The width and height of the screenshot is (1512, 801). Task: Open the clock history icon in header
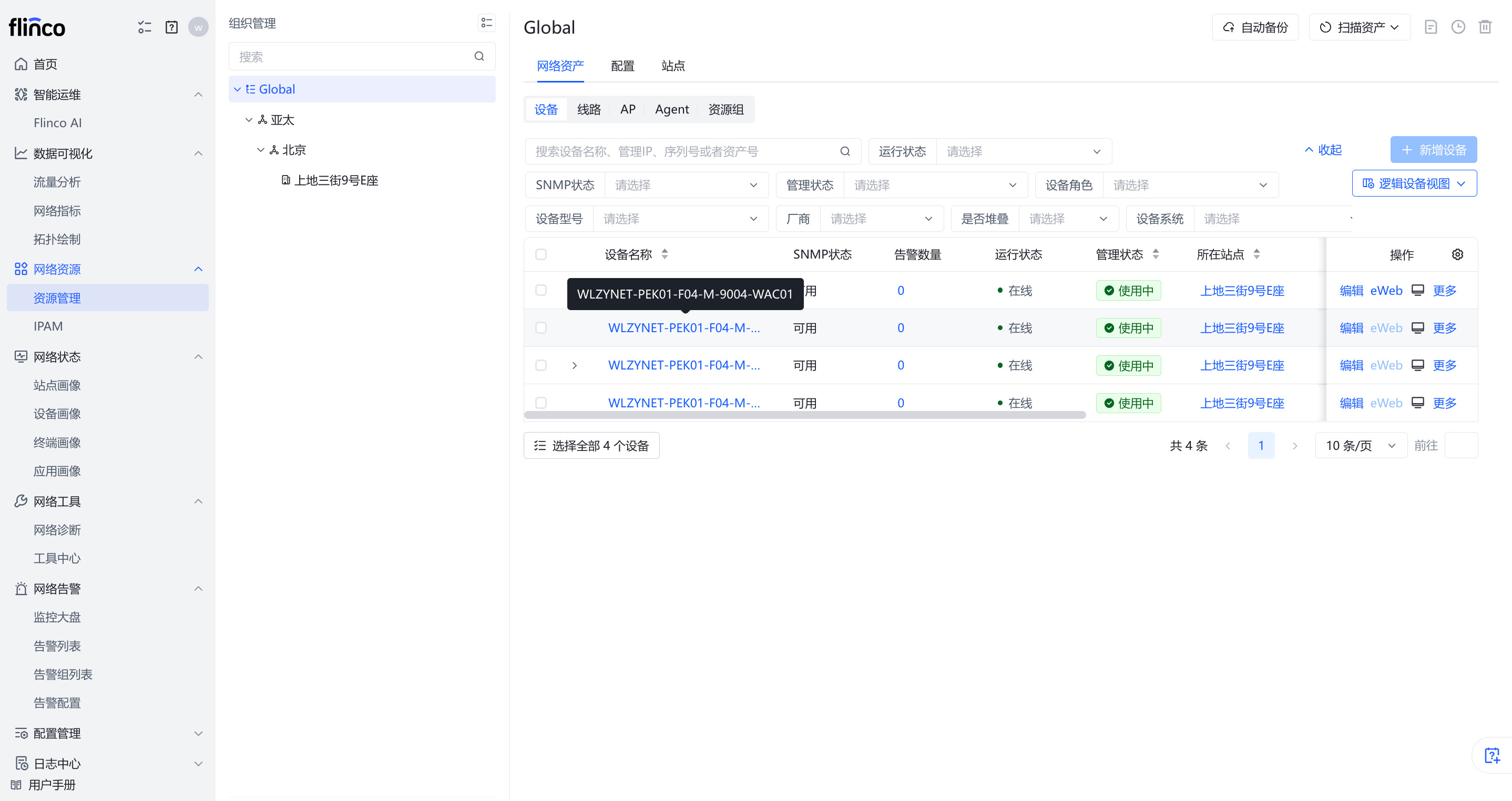(1457, 27)
